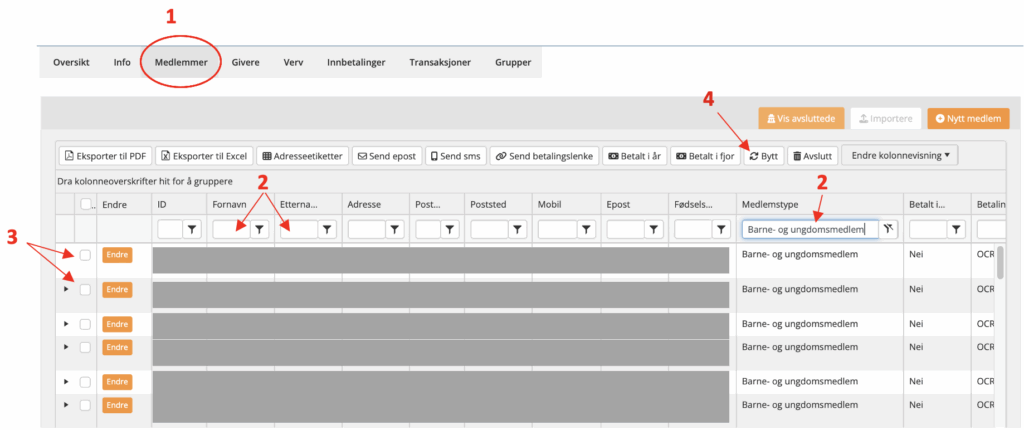Click the Send sms toolbar button
This screenshot has height=430, width=1024.
pyautogui.click(x=456, y=156)
